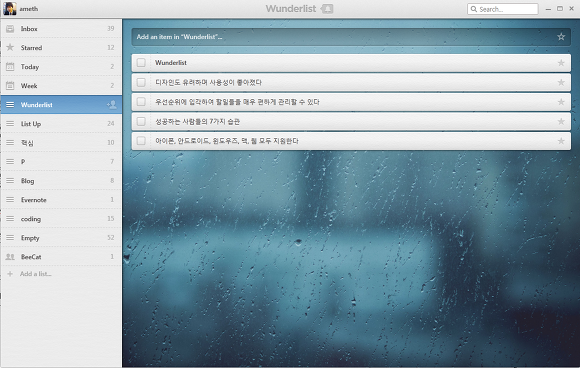
Task: Open the Blog list
Action: 61,181
